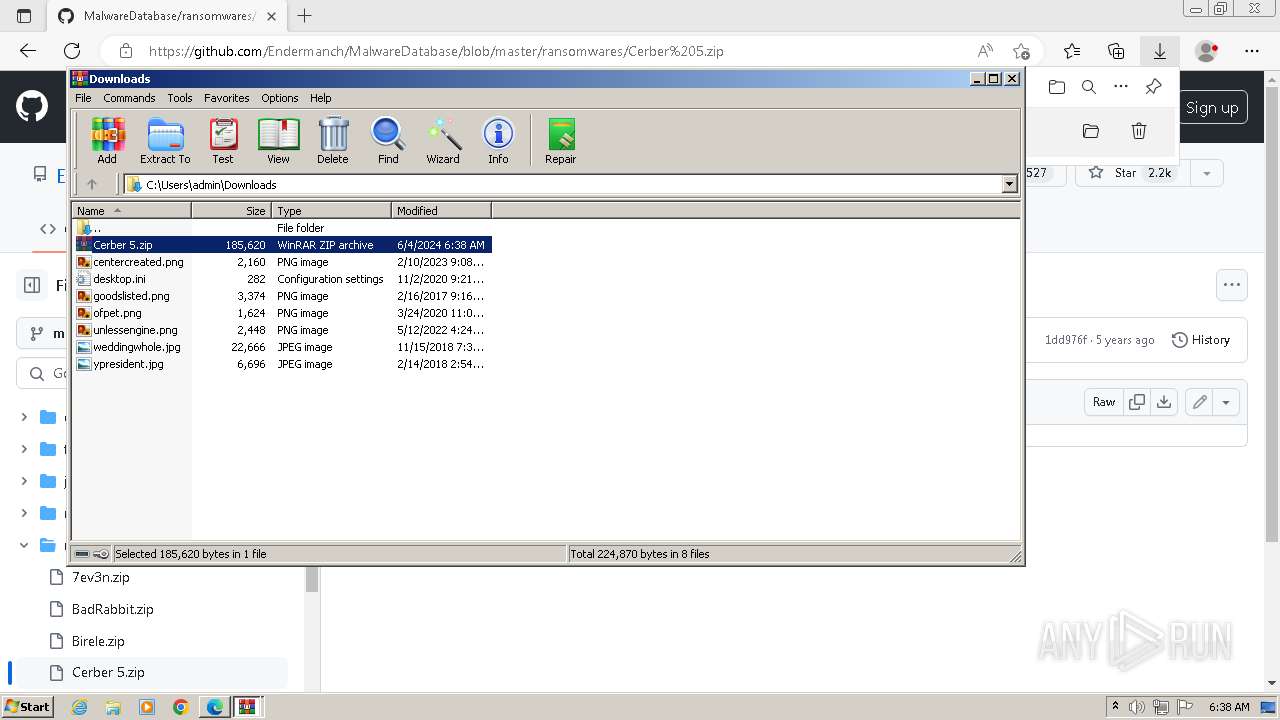1280x720 pixels.
Task: Click Internet Explorer taskbar icon
Action: click(x=80, y=706)
